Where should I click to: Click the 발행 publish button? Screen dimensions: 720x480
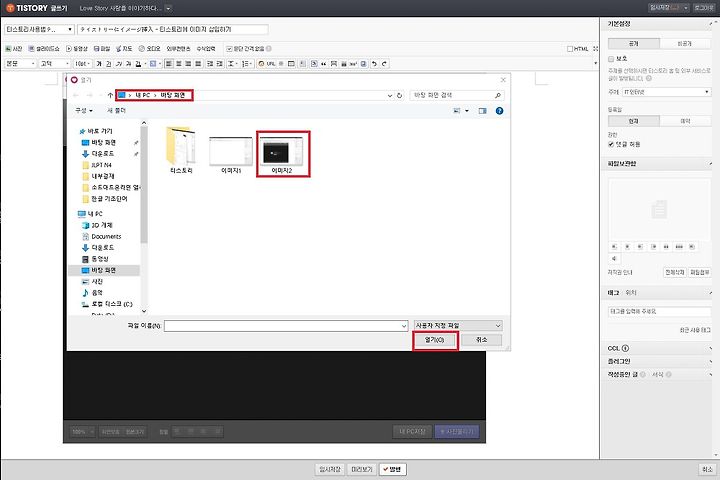(393, 469)
